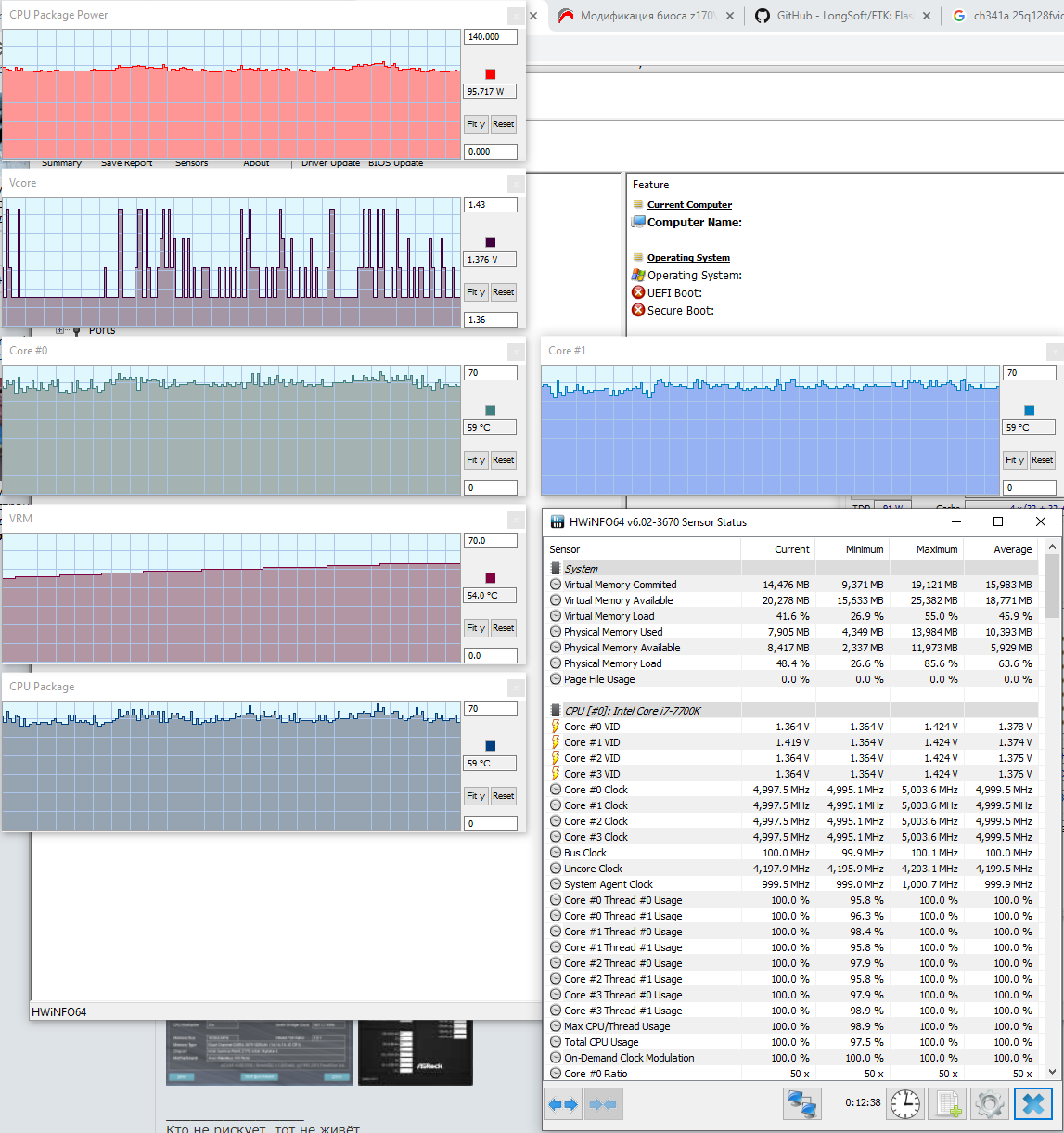Close the GitHub LongSoft/FTK browser tab
This screenshot has width=1064, height=1133.
[927, 16]
